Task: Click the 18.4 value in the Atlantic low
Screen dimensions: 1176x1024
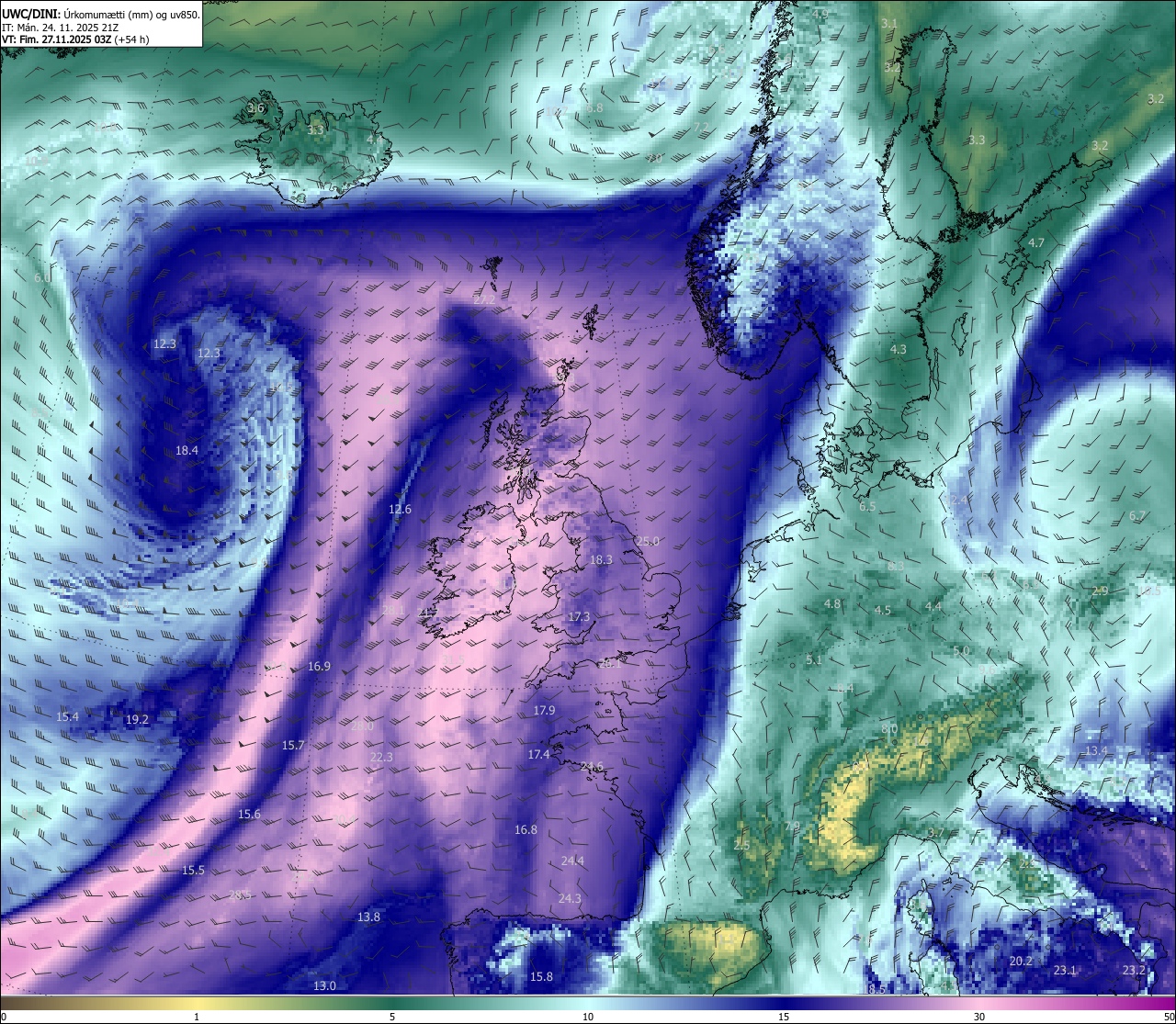Action: click(x=187, y=450)
